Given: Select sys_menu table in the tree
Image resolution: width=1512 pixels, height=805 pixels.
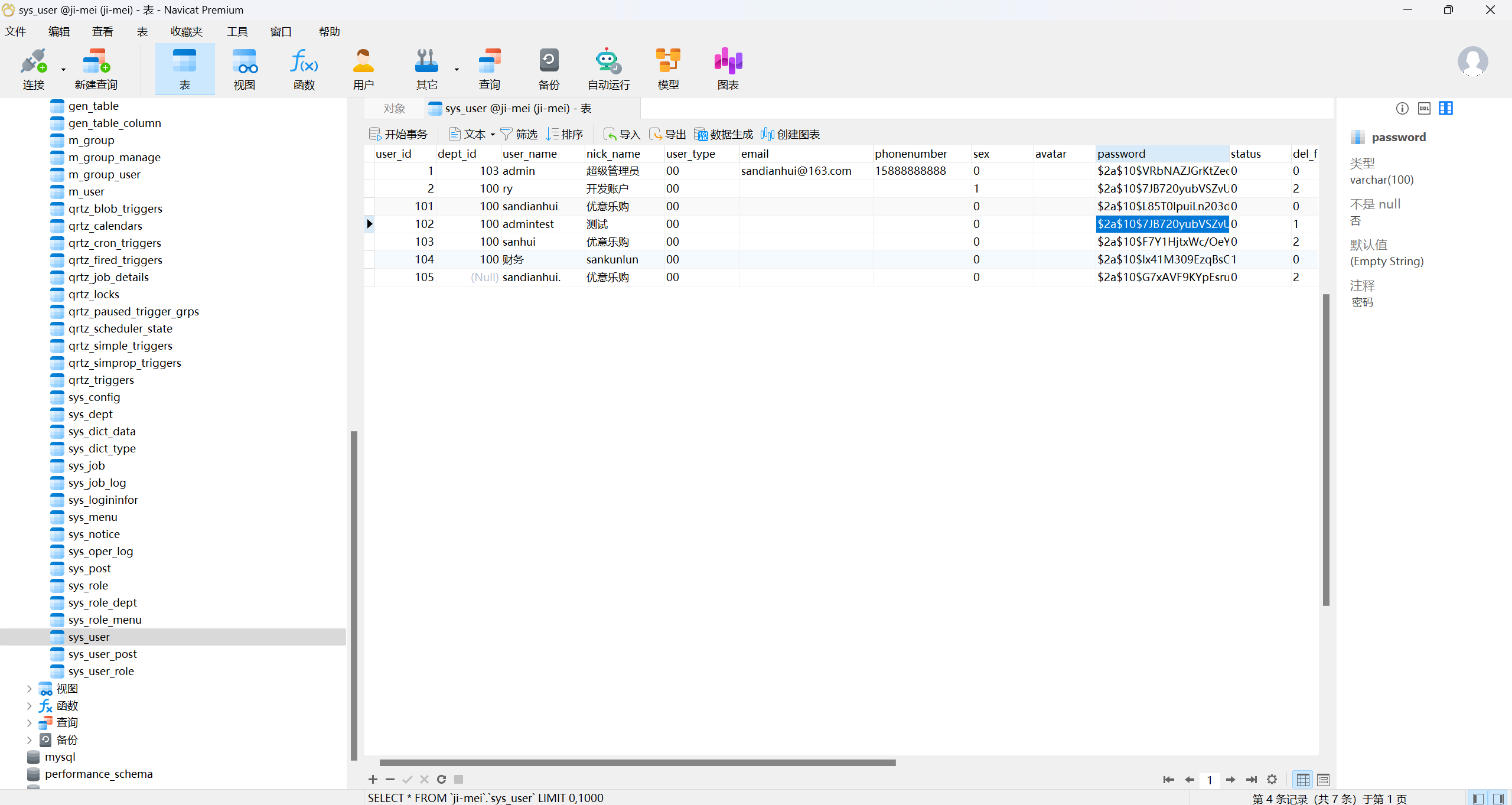Looking at the screenshot, I should 93,517.
